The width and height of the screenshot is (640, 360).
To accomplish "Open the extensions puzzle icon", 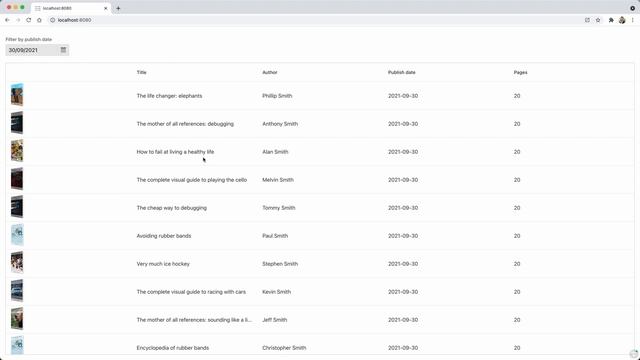I will coord(611,20).
